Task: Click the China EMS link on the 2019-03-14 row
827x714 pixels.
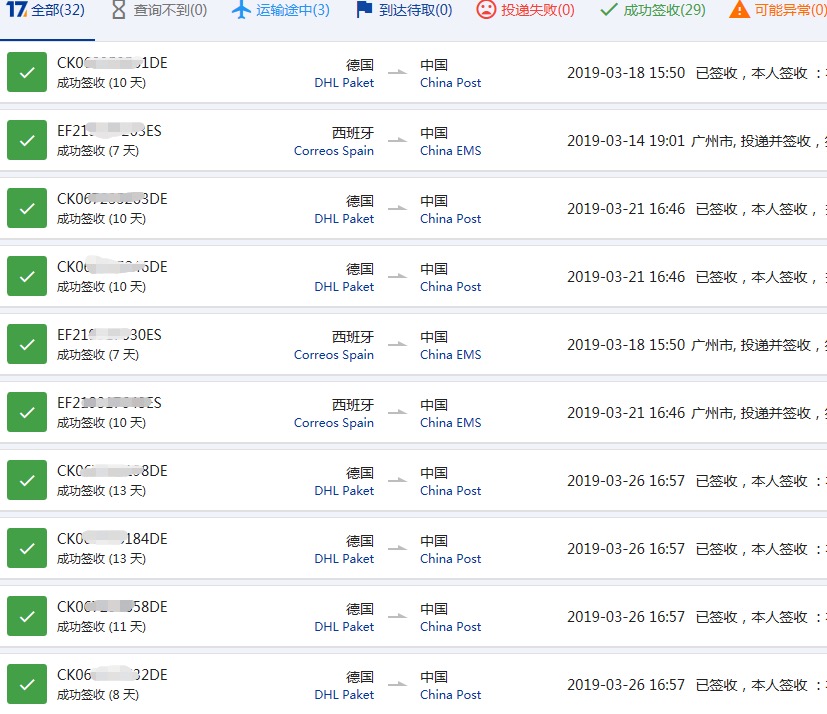Action: [450, 151]
